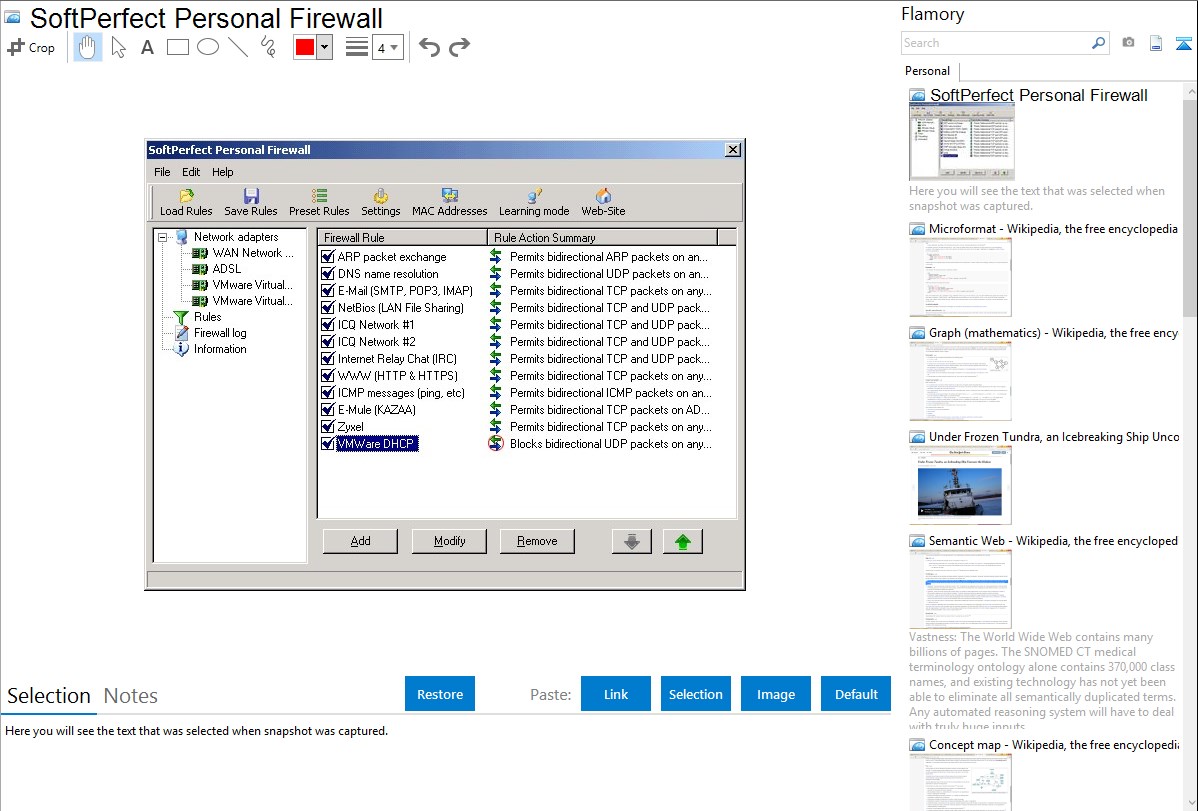Select the ellipse shape tool
1198x811 pixels.
click(x=207, y=47)
